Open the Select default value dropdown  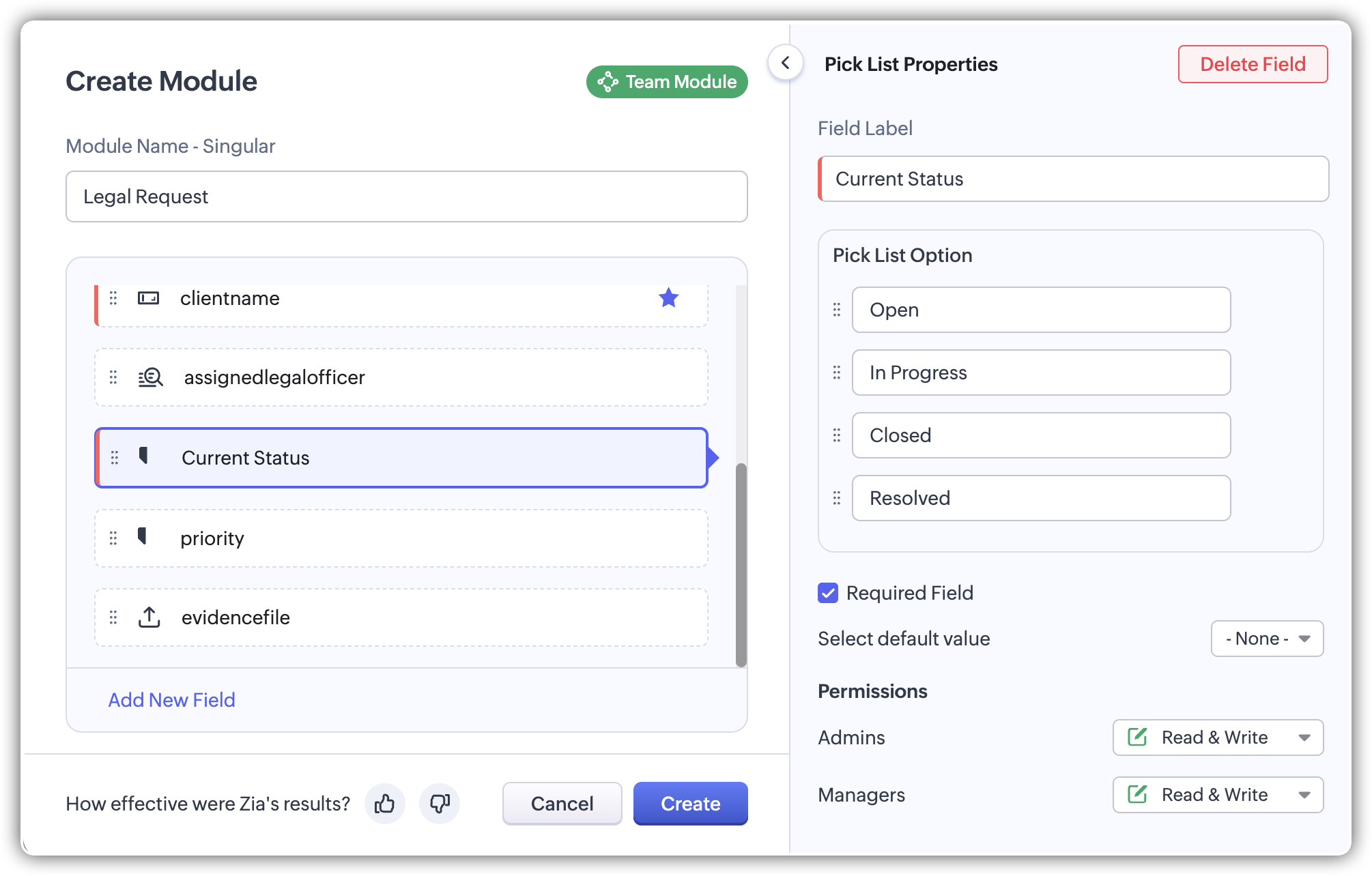(1267, 639)
